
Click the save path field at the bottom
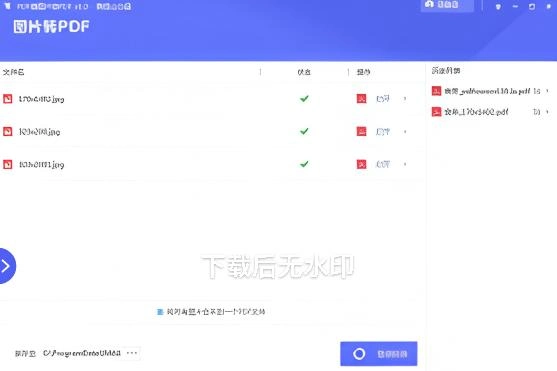82,353
